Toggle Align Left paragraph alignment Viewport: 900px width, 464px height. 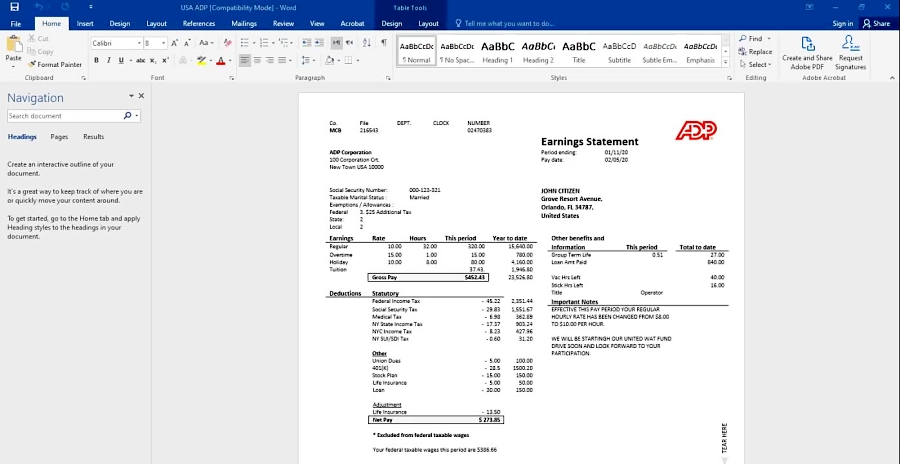click(245, 60)
